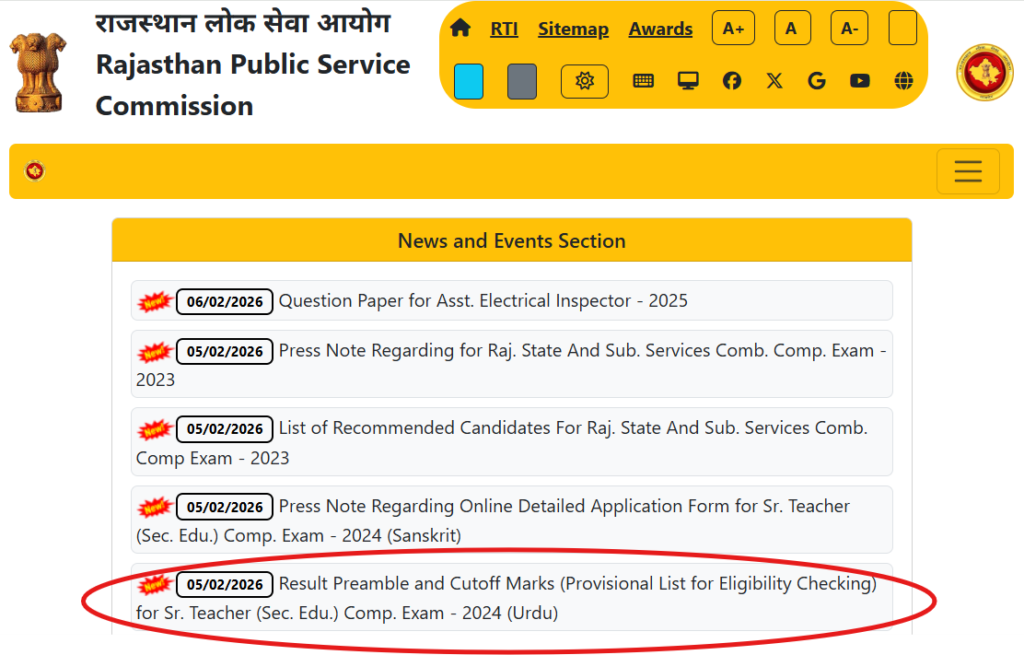Expand the small emblem menu on yellow navbar

pos(35,170)
